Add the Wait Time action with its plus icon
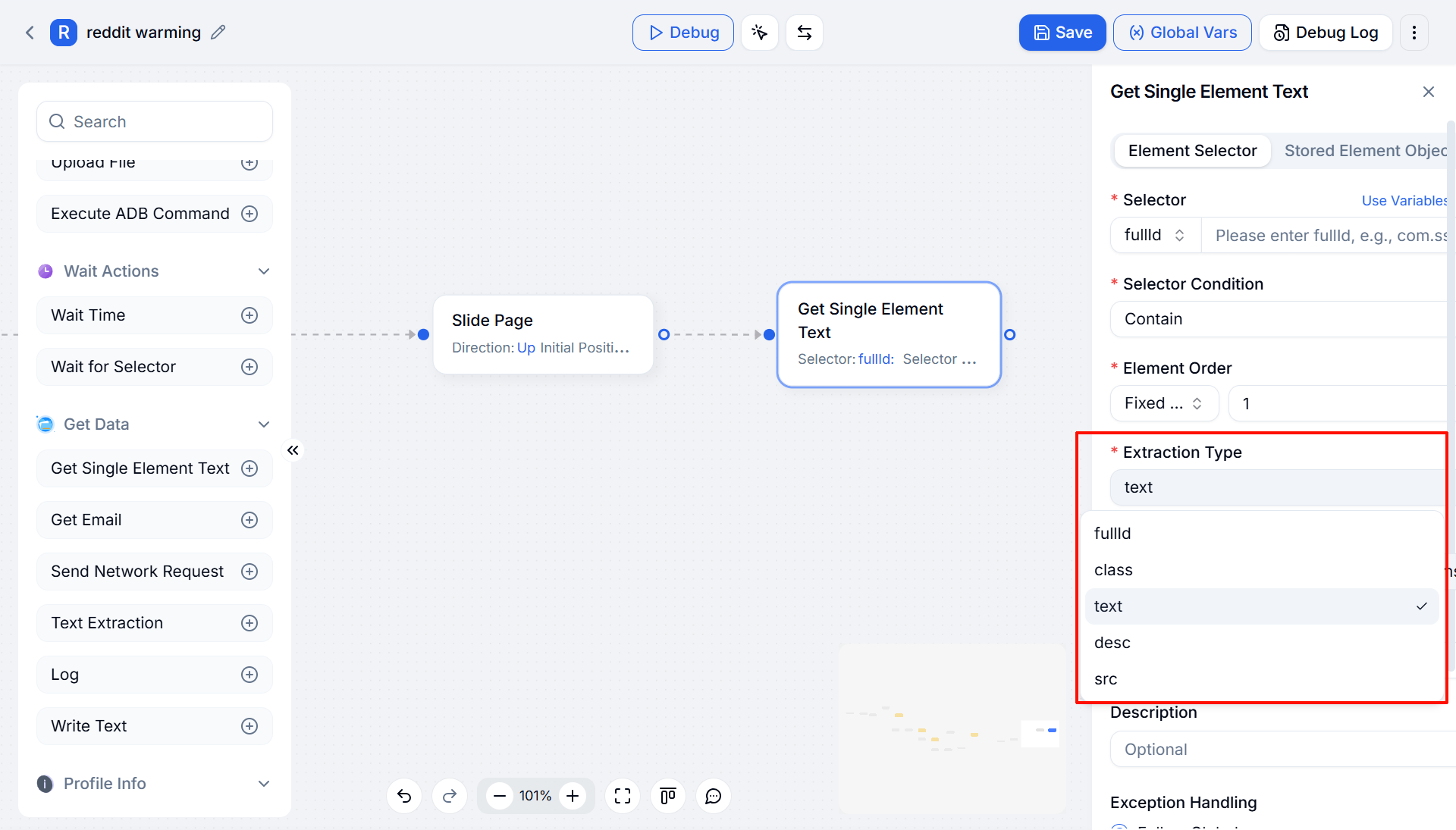 click(249, 315)
